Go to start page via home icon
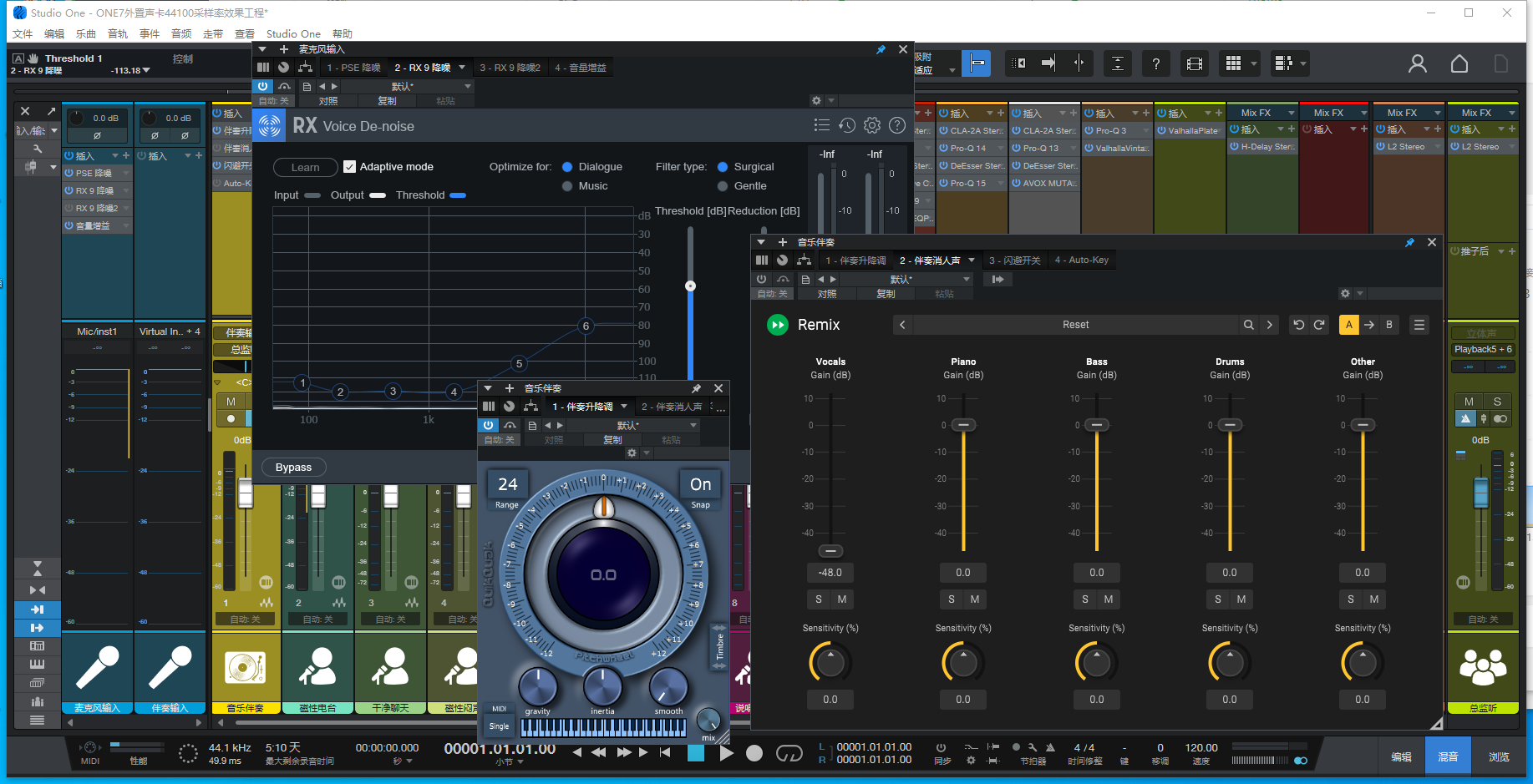The height and width of the screenshot is (784, 1533). click(1459, 63)
